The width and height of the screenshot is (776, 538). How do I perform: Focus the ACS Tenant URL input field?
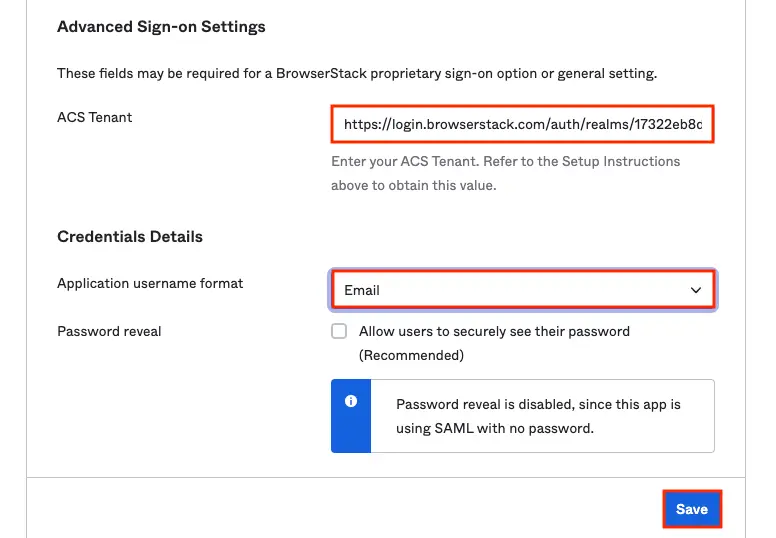point(522,125)
